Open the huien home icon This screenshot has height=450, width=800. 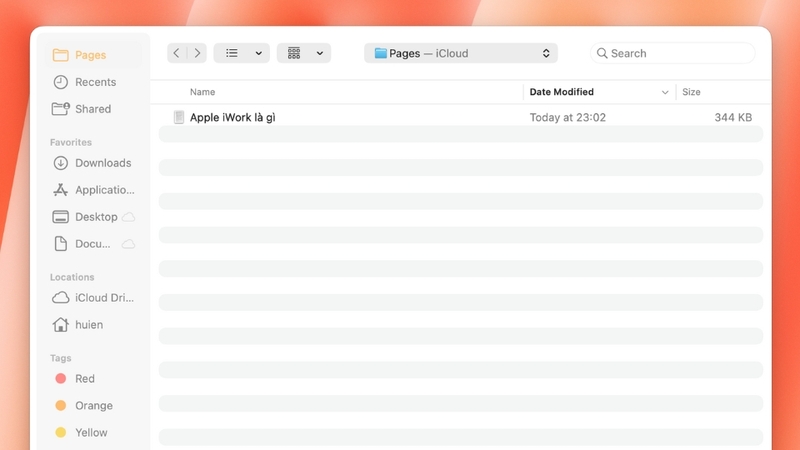(61, 324)
